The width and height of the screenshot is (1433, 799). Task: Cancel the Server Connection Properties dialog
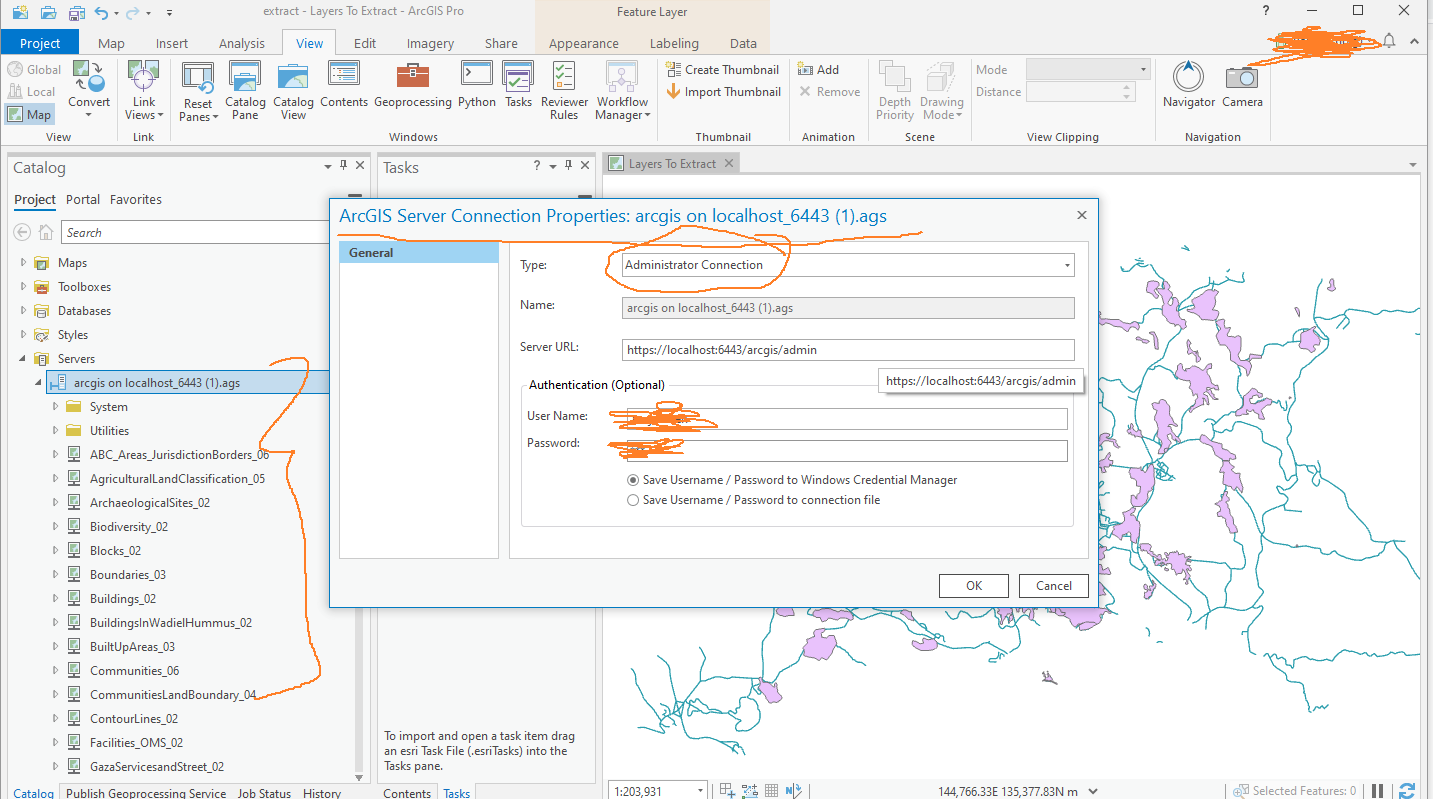pyautogui.click(x=1054, y=586)
